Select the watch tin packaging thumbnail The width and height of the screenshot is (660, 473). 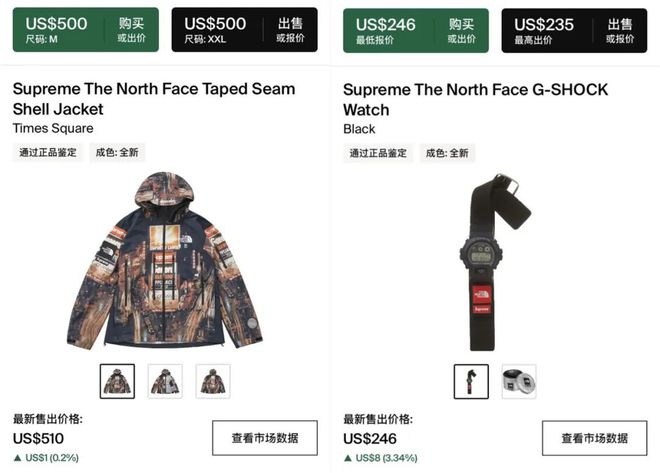519,382
